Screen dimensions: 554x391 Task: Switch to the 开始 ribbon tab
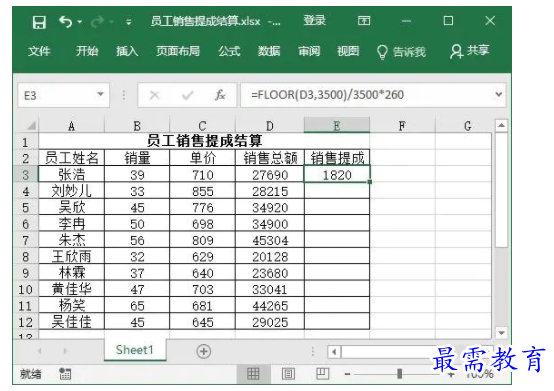pyautogui.click(x=87, y=51)
